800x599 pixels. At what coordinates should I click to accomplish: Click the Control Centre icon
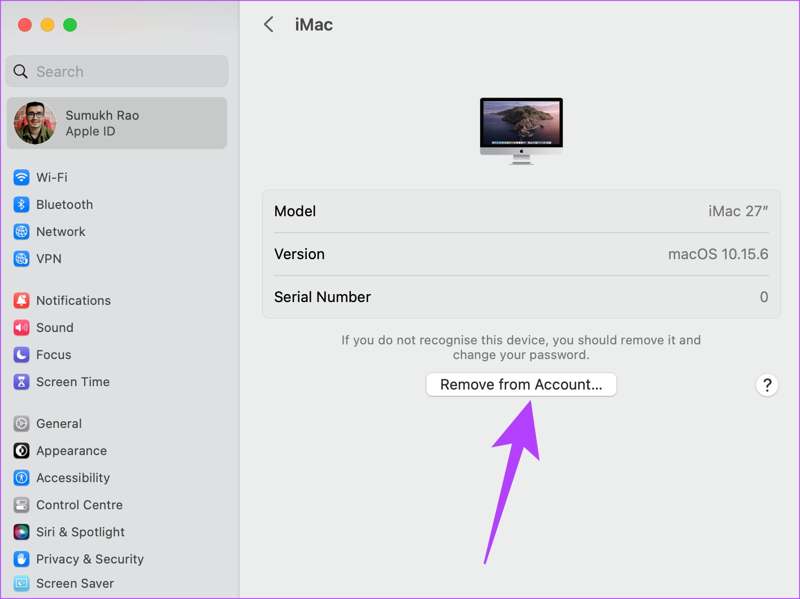point(21,505)
